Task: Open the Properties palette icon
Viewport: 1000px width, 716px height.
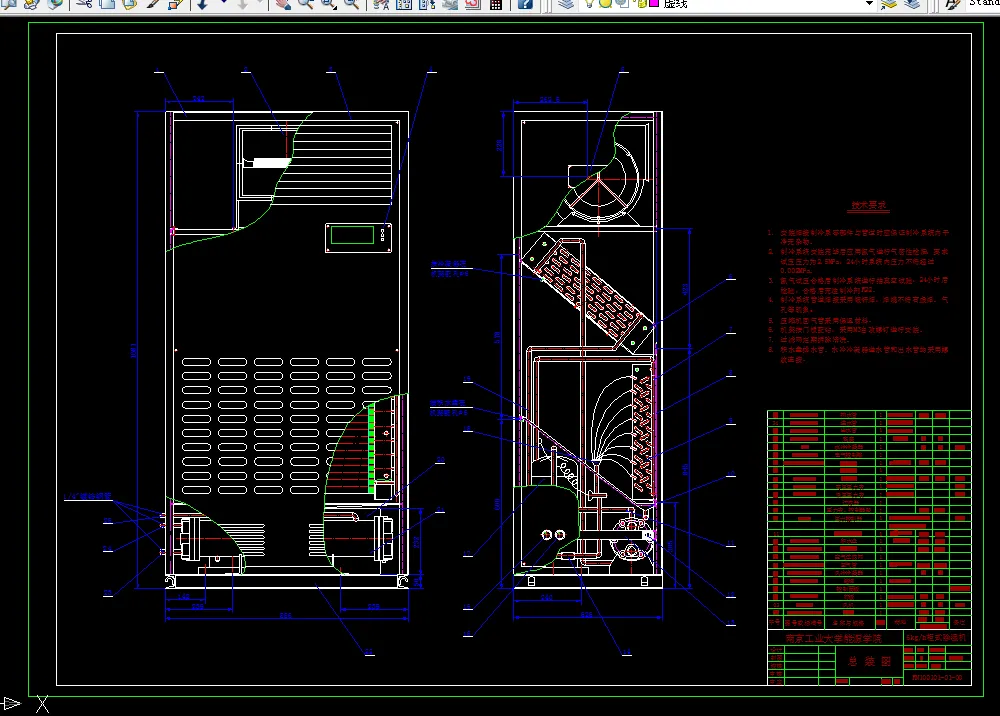Action: coord(381,3)
